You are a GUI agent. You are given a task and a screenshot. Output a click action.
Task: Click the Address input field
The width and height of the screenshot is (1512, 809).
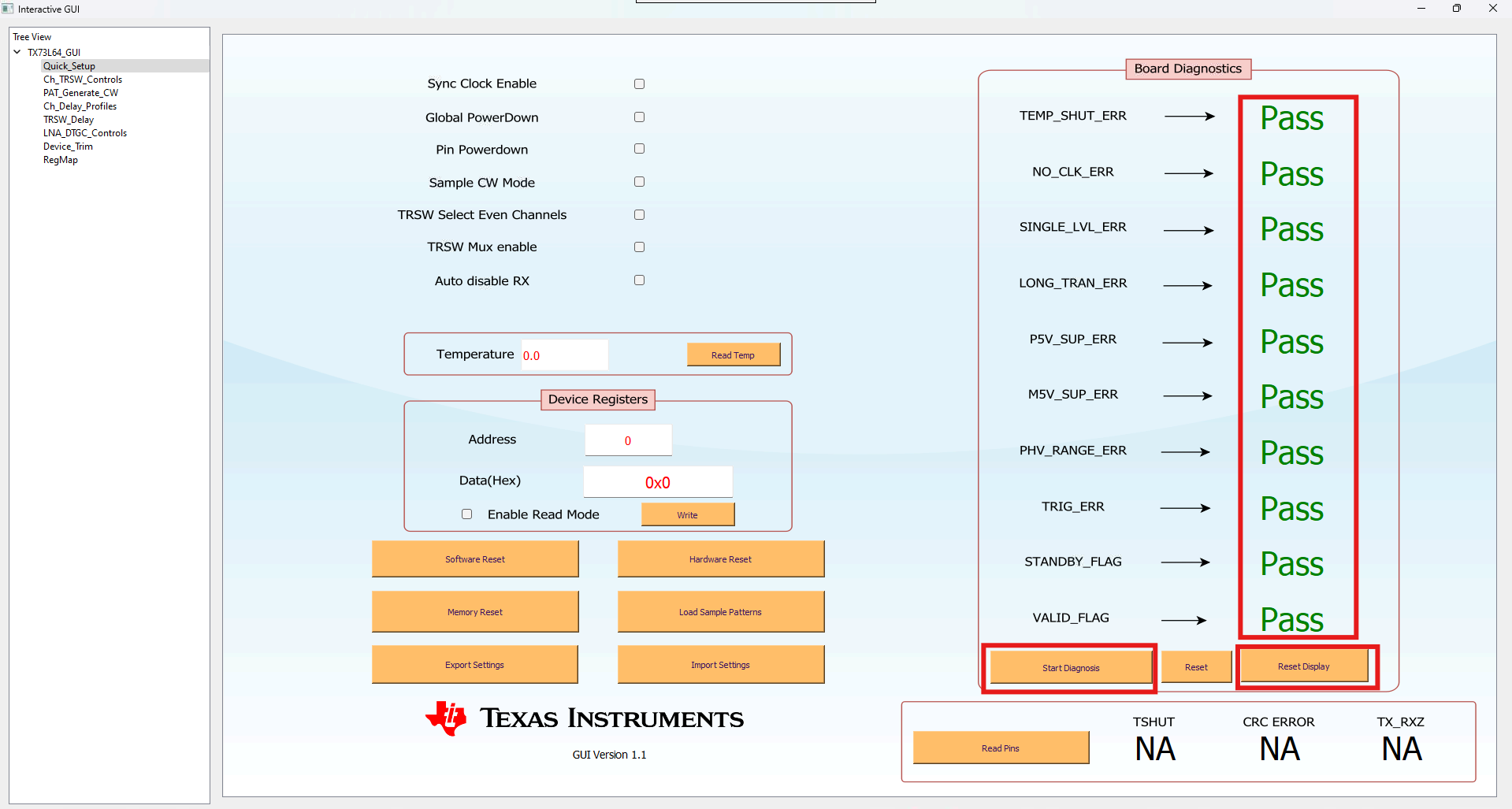point(628,440)
